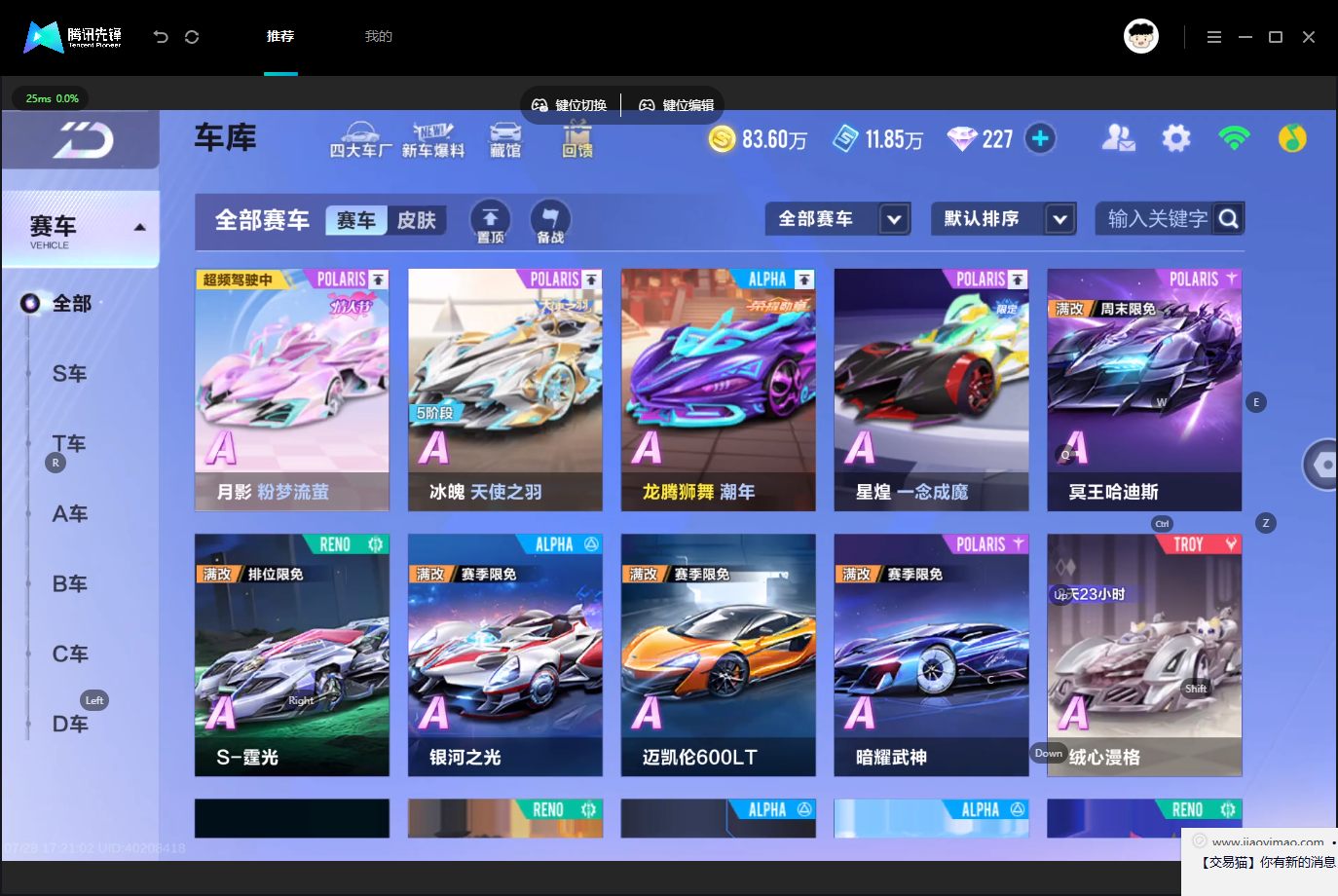
Task: Click the blue plus to add diamonds
Action: [1040, 138]
